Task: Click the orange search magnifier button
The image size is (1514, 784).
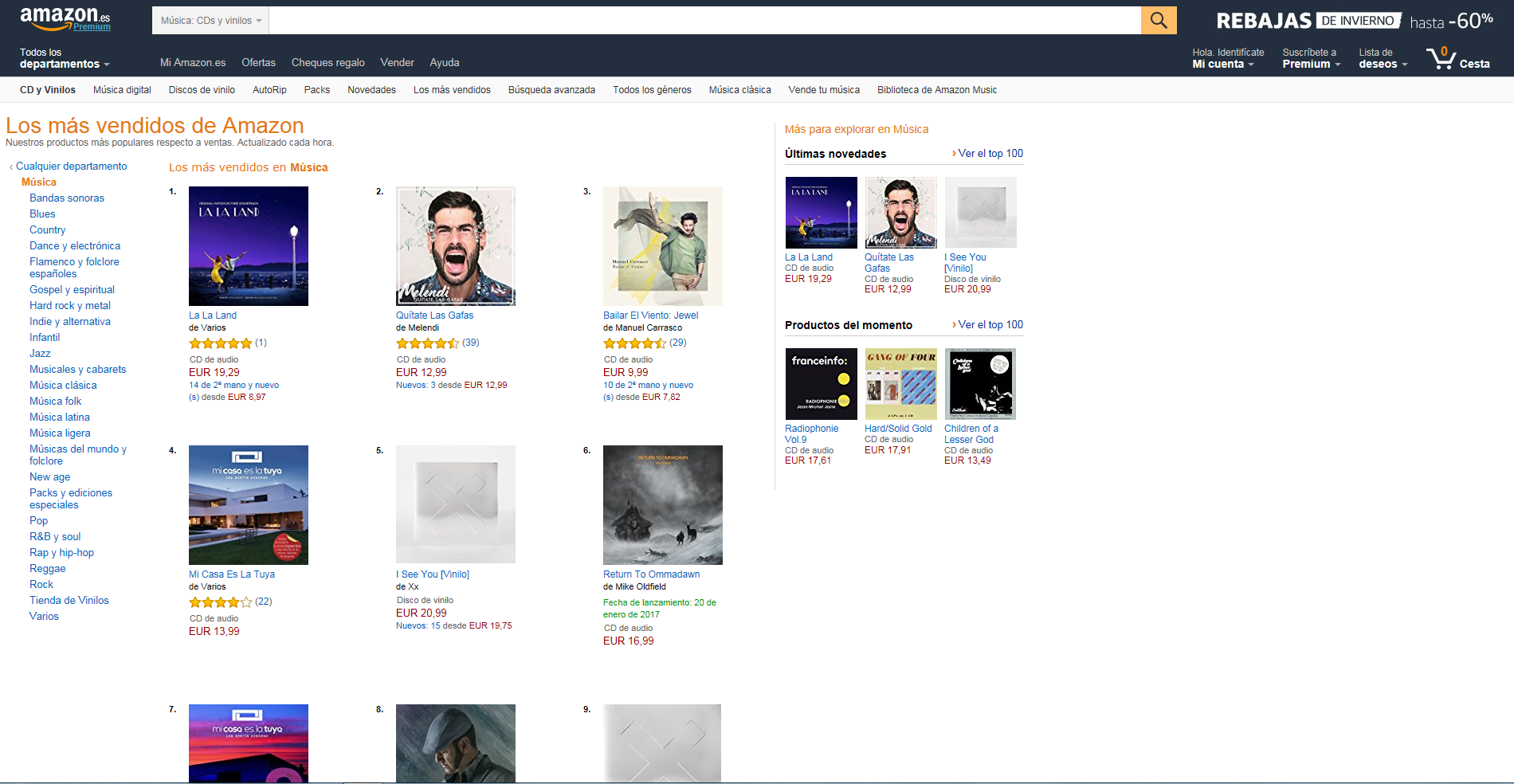Action: [x=1159, y=21]
